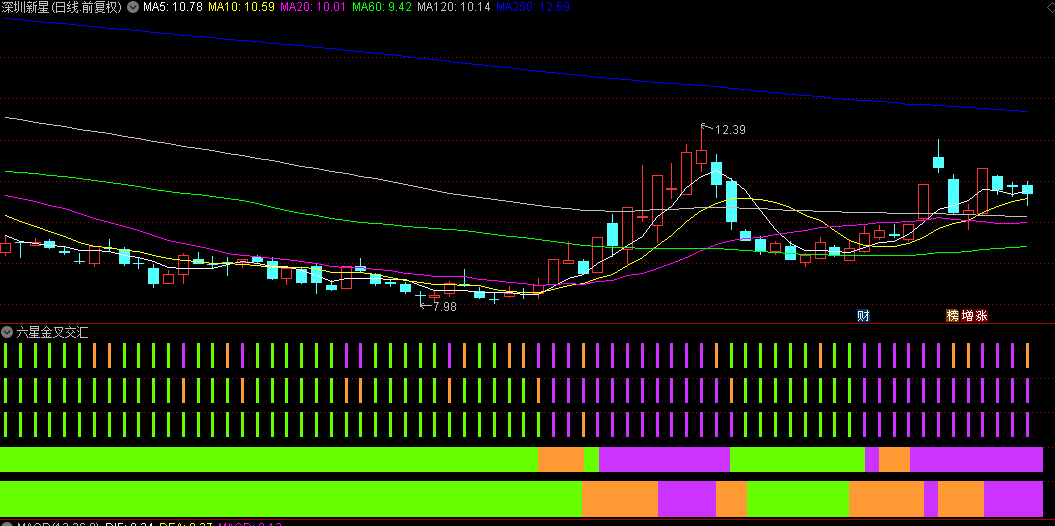Click the 增 marker icon

pos(967,316)
